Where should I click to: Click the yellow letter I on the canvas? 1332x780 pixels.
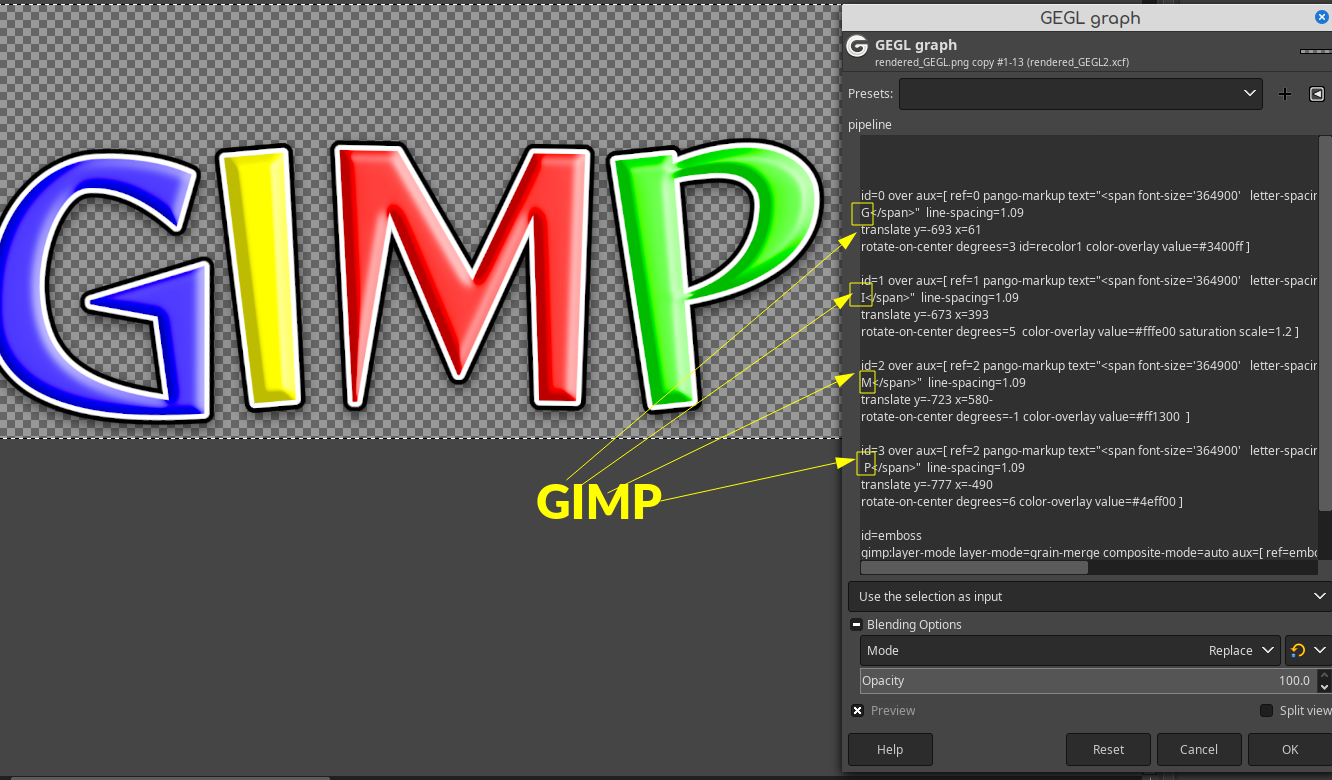click(x=262, y=278)
